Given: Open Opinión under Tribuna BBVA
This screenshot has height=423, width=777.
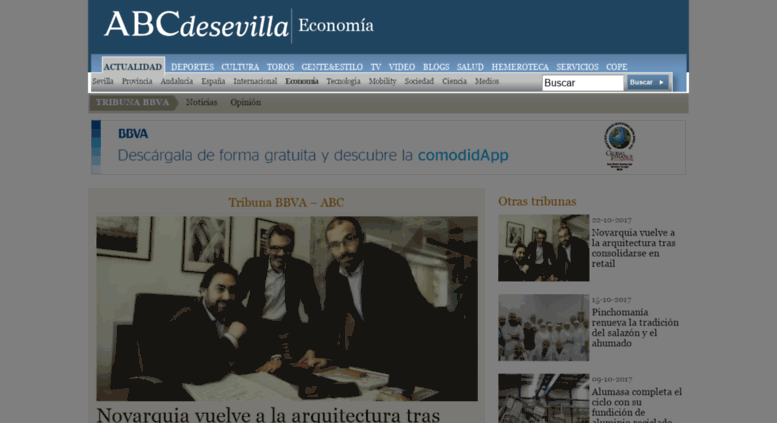Looking at the screenshot, I should [245, 103].
